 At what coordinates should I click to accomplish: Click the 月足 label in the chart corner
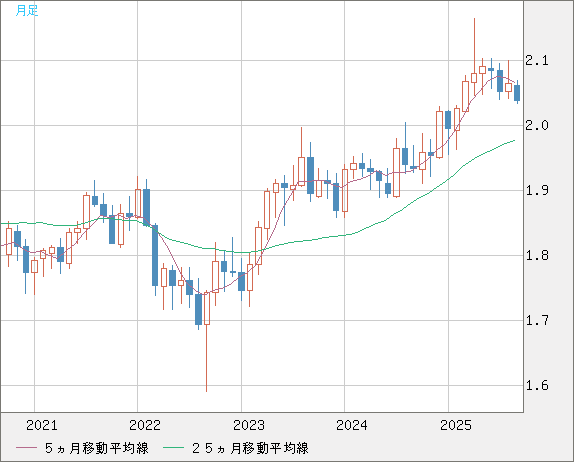tap(27, 11)
